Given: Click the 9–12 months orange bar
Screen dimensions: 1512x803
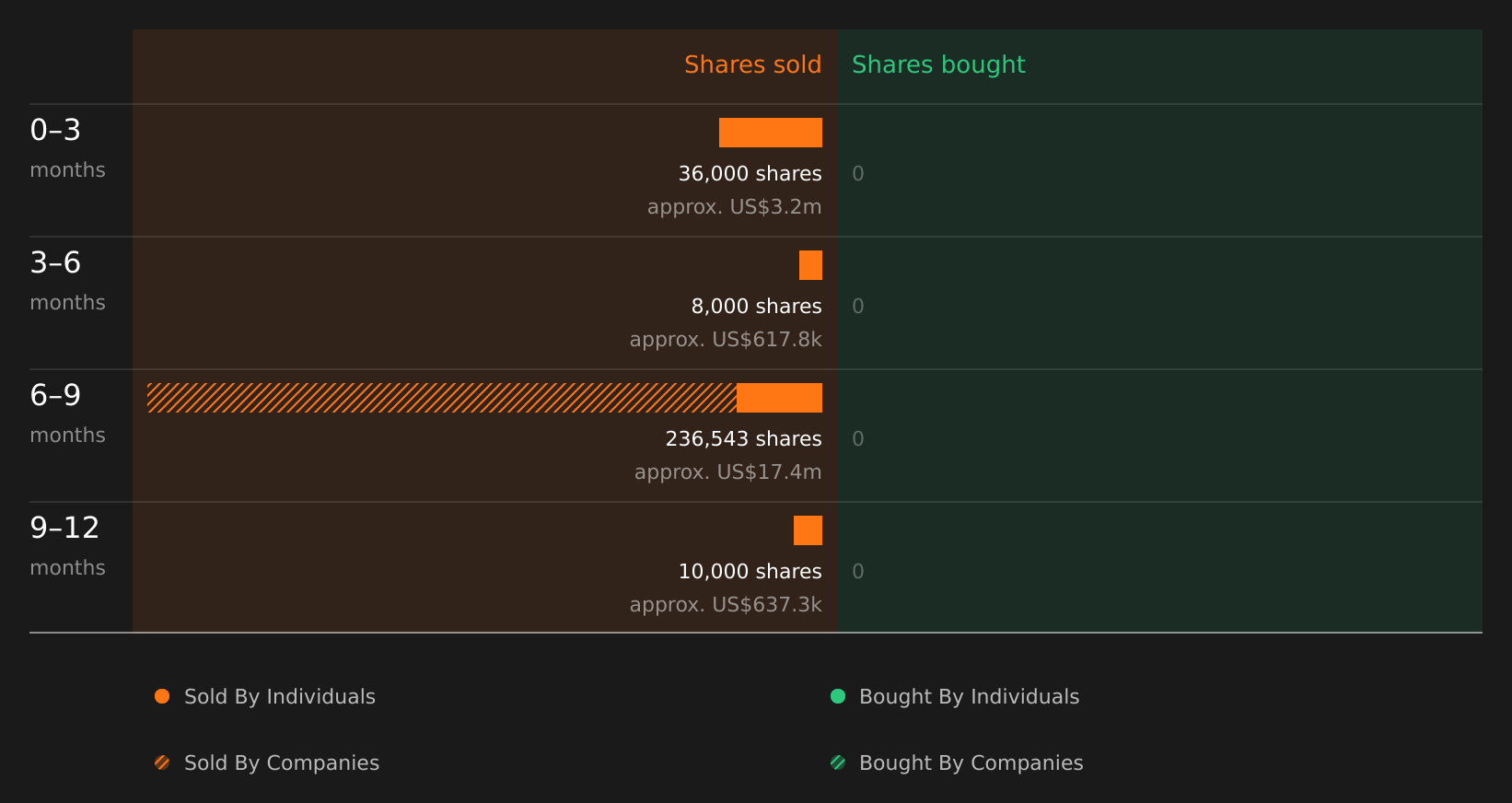Looking at the screenshot, I should click(x=808, y=530).
